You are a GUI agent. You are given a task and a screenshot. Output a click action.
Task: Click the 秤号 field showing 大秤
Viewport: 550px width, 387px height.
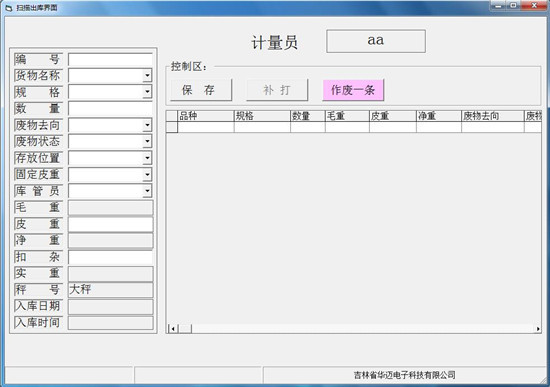(x=110, y=290)
